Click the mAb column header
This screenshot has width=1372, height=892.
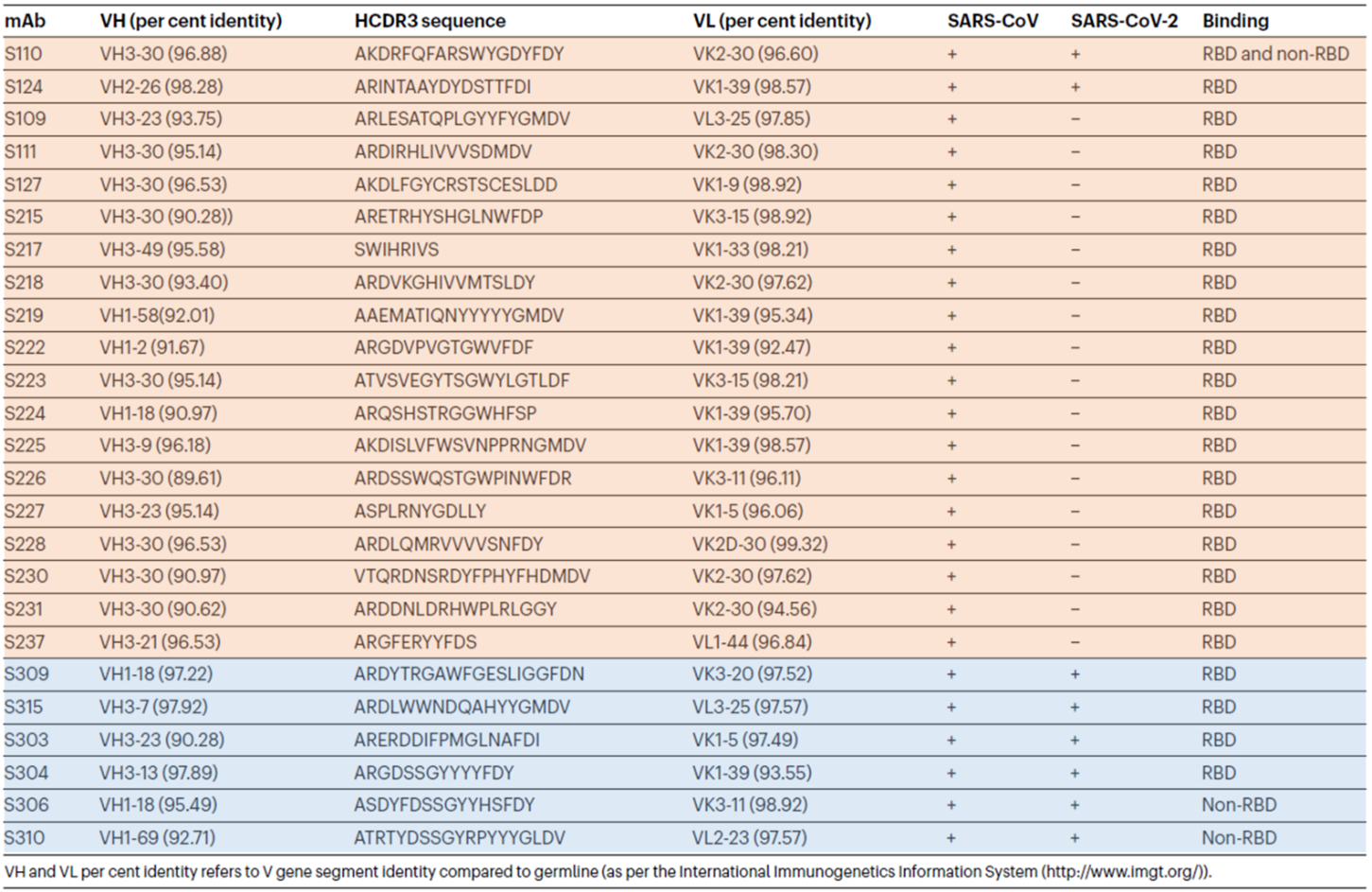coord(25,21)
